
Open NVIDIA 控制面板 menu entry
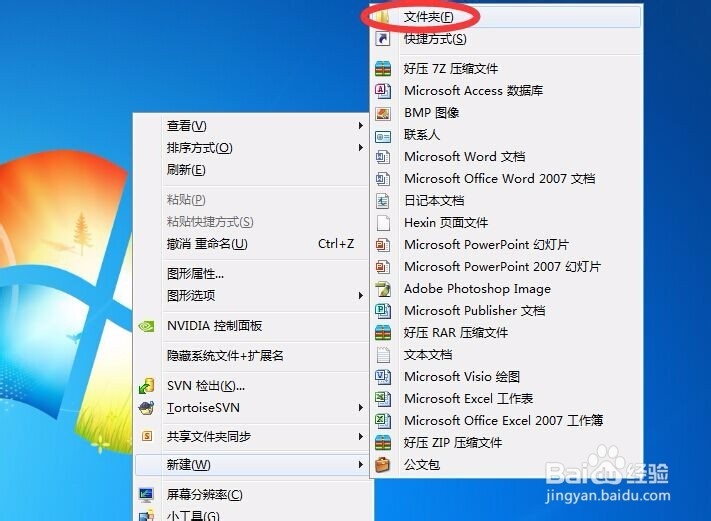pyautogui.click(x=252, y=326)
